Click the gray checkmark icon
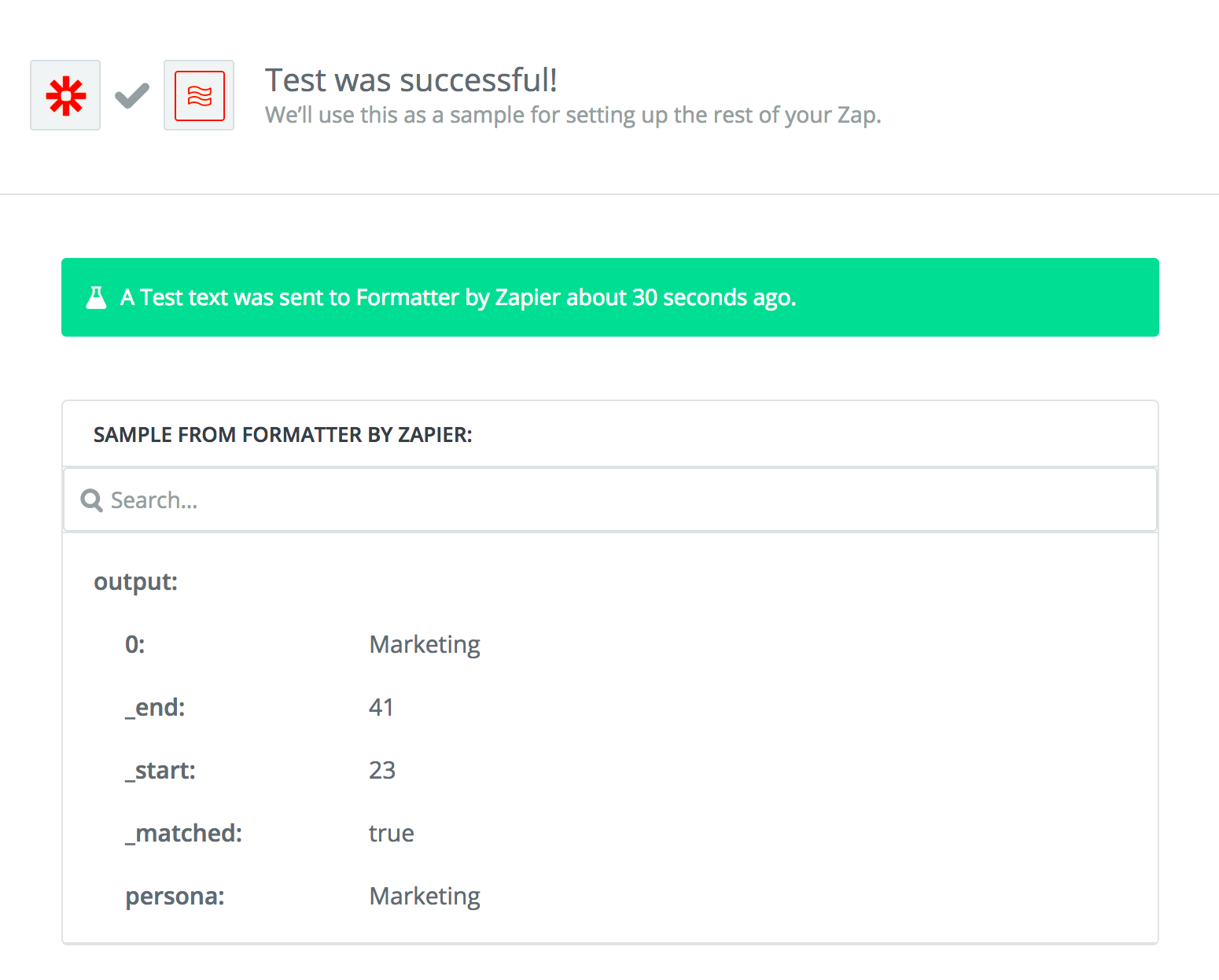 click(132, 96)
